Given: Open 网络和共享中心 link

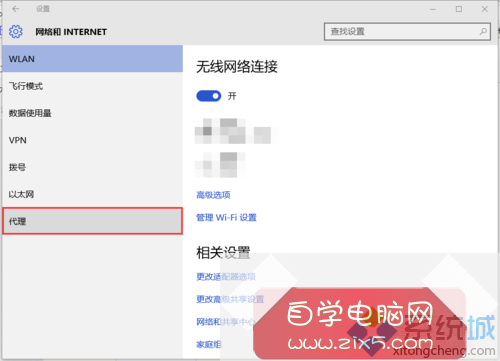Looking at the screenshot, I should pos(226,322).
